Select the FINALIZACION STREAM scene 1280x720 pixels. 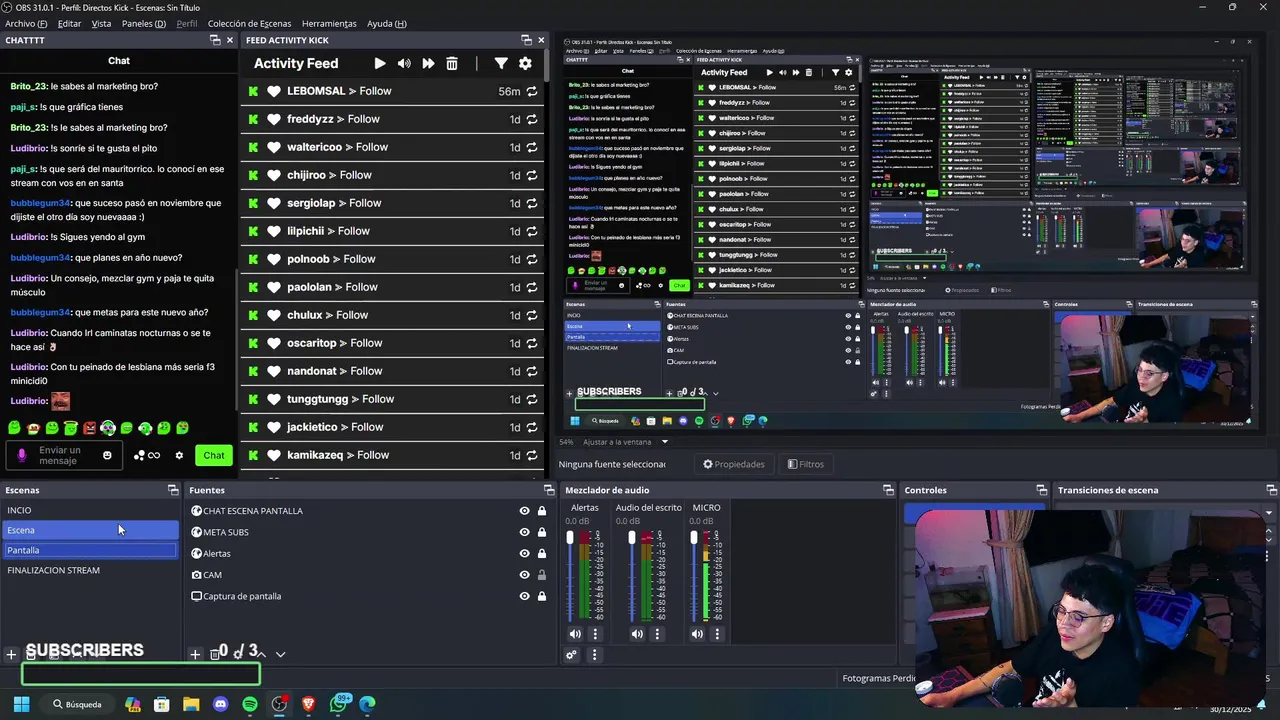point(90,570)
